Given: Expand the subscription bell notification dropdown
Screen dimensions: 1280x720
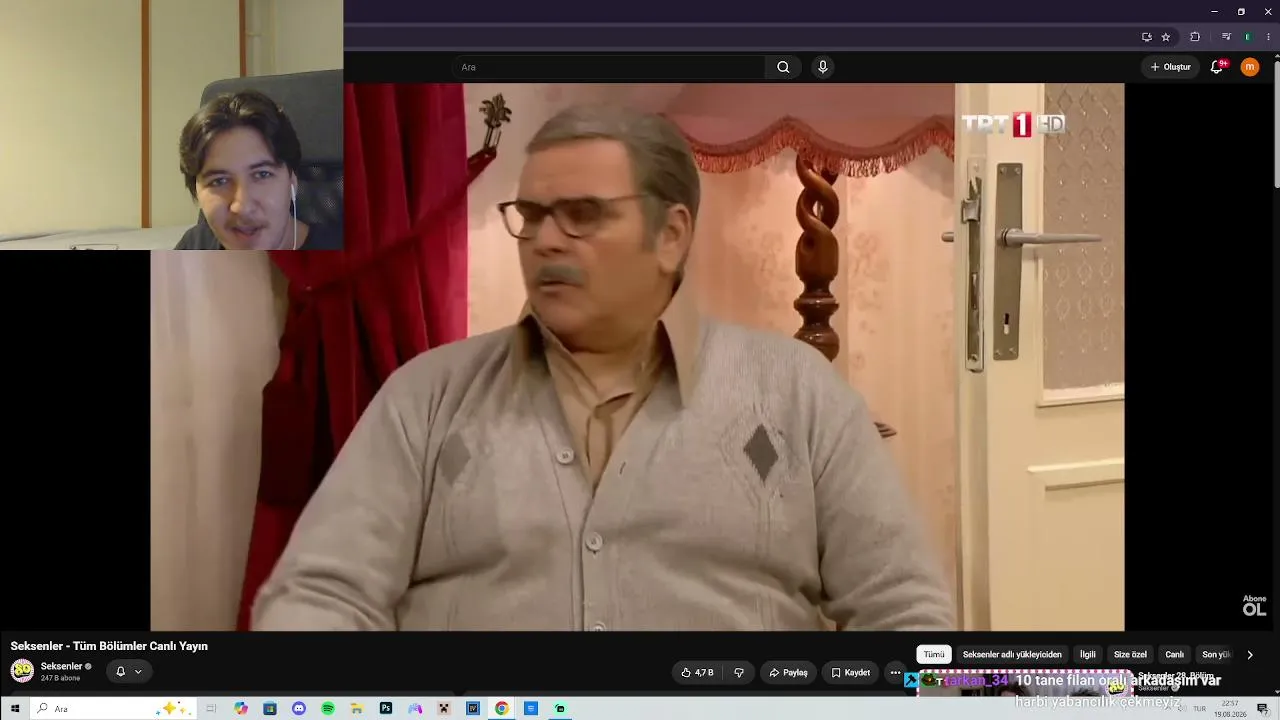Looking at the screenshot, I should pyautogui.click(x=128, y=672).
